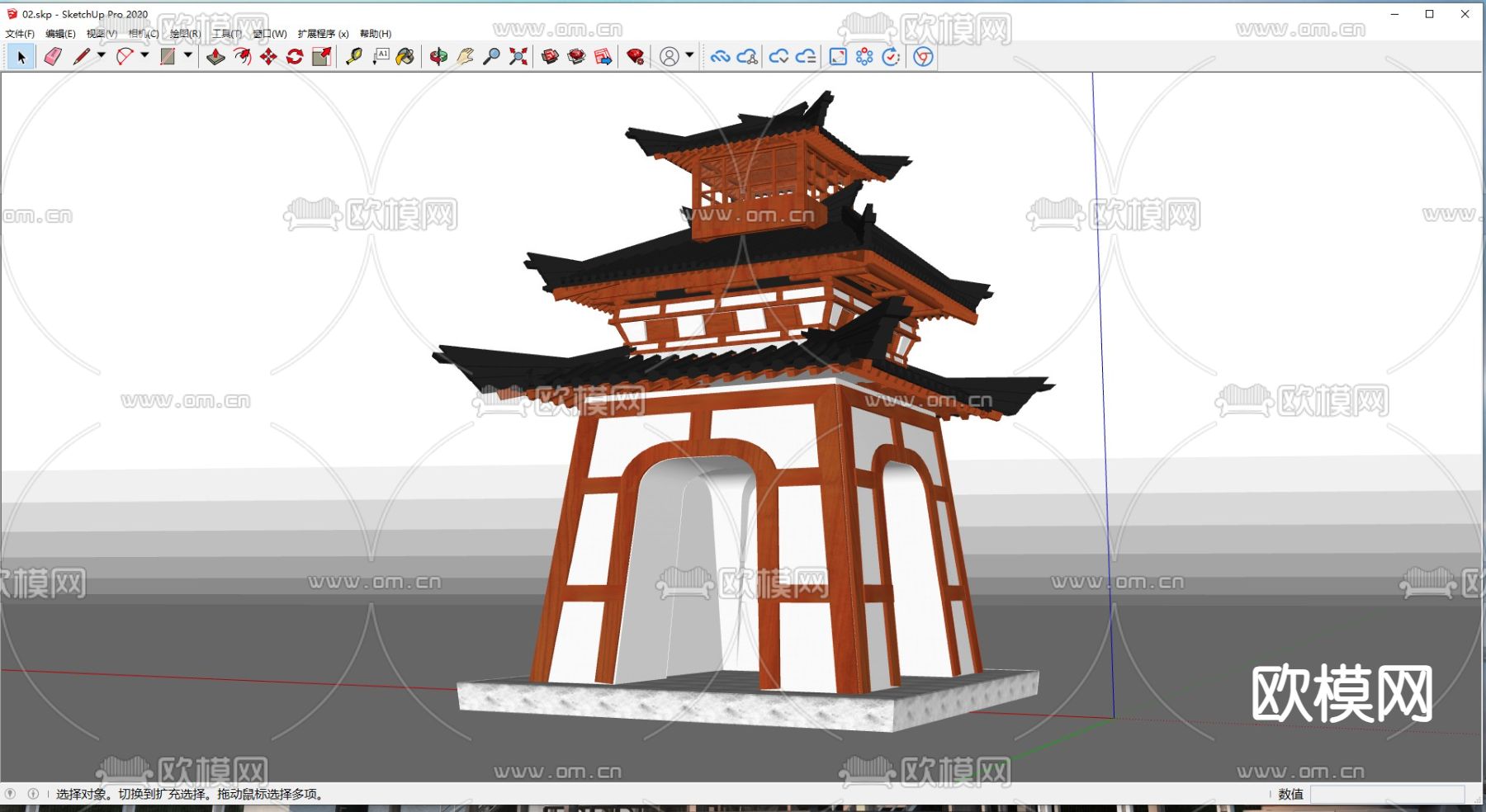Click the info icon in status bar
This screenshot has height=812, width=1486.
33,794
